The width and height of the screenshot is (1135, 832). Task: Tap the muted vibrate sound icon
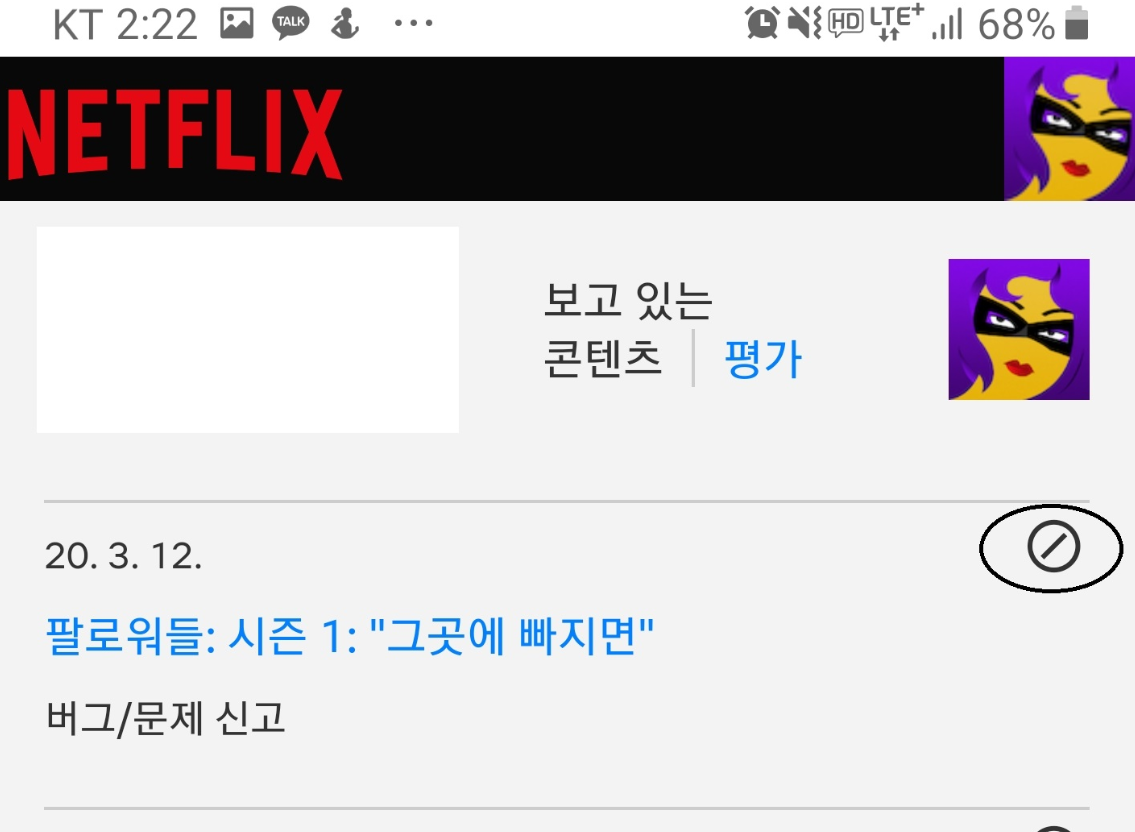click(804, 22)
